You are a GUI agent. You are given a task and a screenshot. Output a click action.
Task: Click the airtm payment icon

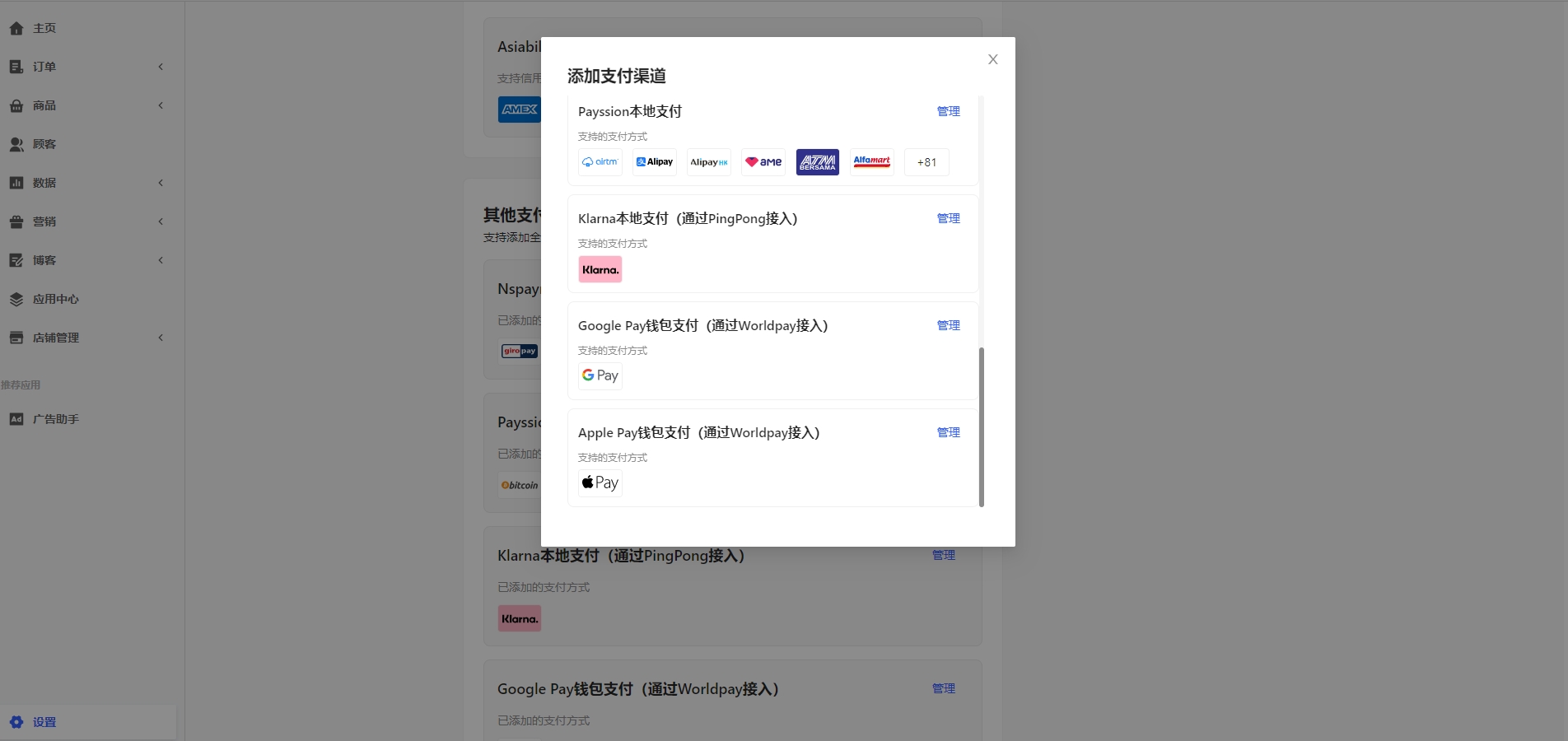coord(600,162)
